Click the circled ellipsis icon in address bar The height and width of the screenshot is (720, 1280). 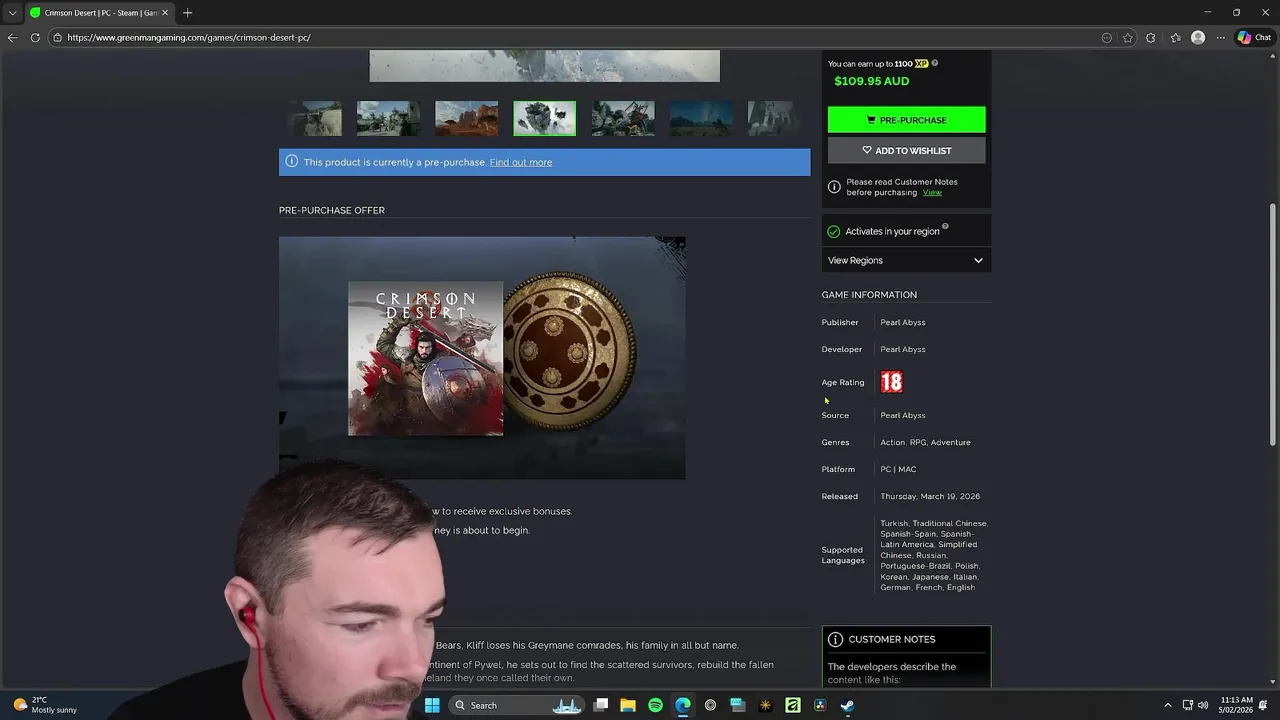click(x=1107, y=37)
